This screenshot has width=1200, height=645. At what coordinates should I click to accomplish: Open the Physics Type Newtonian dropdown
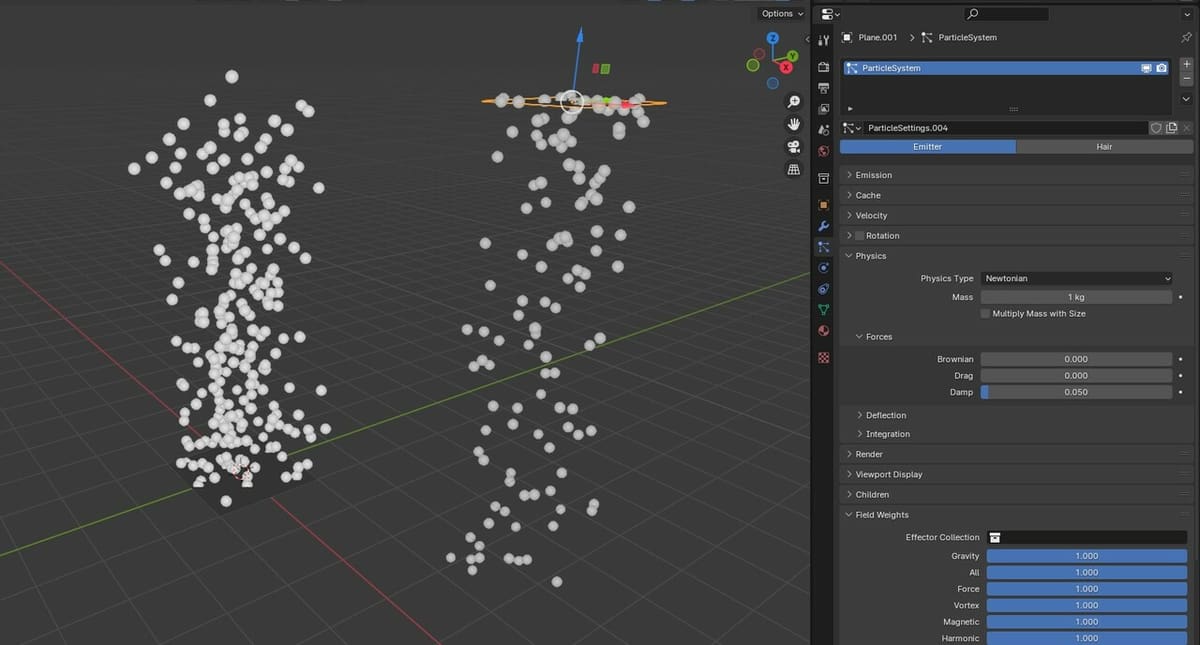tap(1076, 278)
